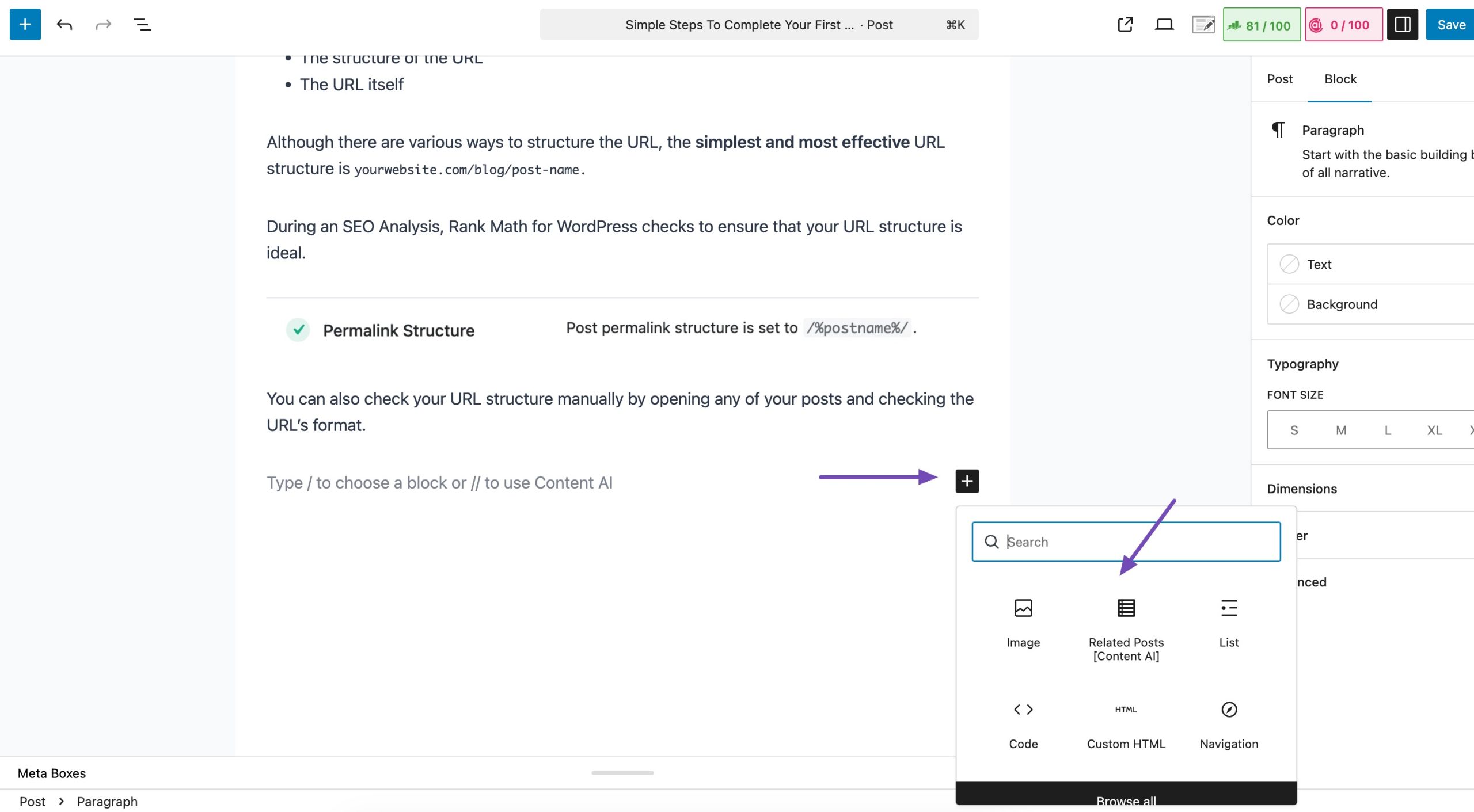Open command palette from post title bar
The width and height of the screenshot is (1474, 812).
[758, 25]
